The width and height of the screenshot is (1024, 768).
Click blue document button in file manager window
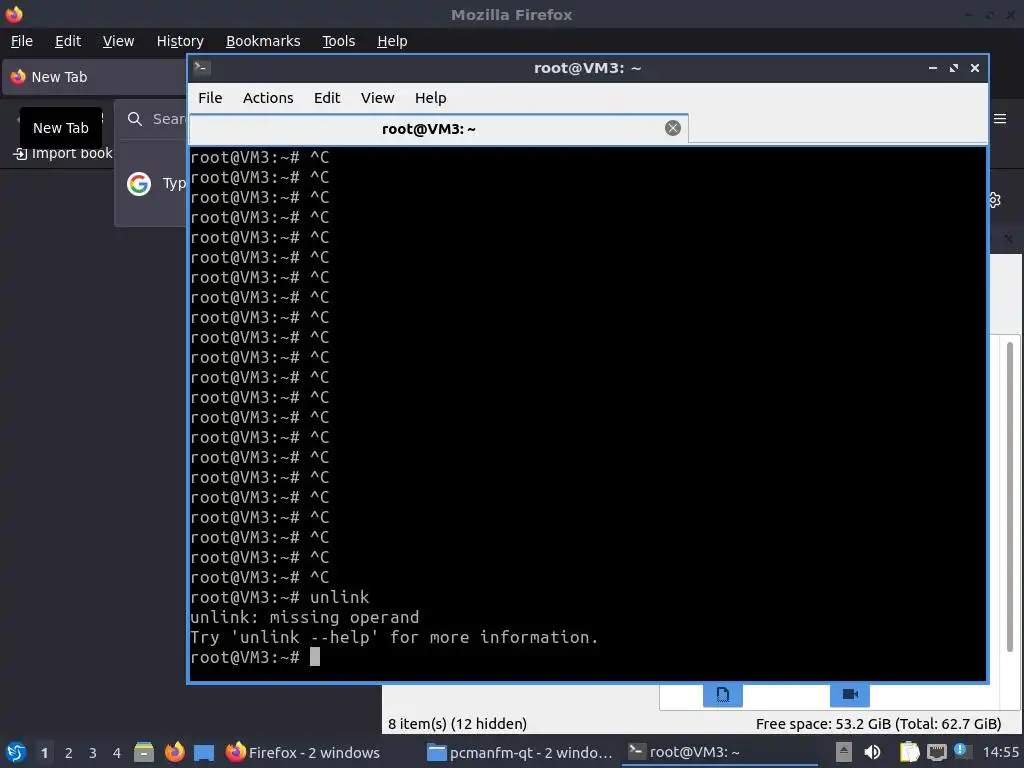722,694
